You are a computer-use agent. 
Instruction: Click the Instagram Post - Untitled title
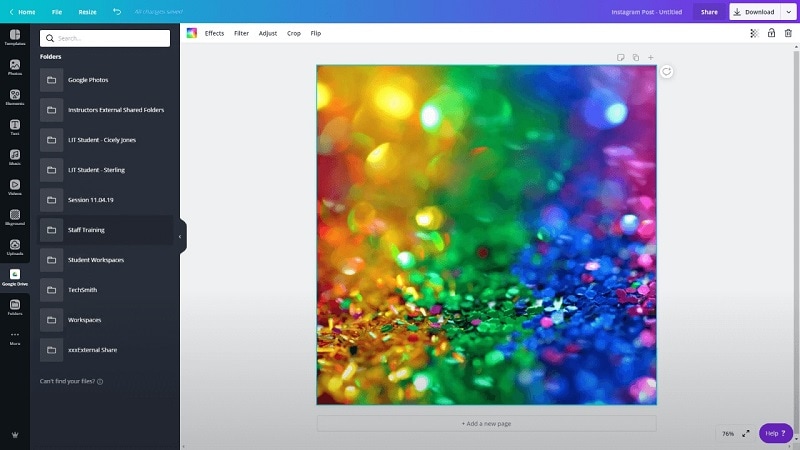point(646,12)
